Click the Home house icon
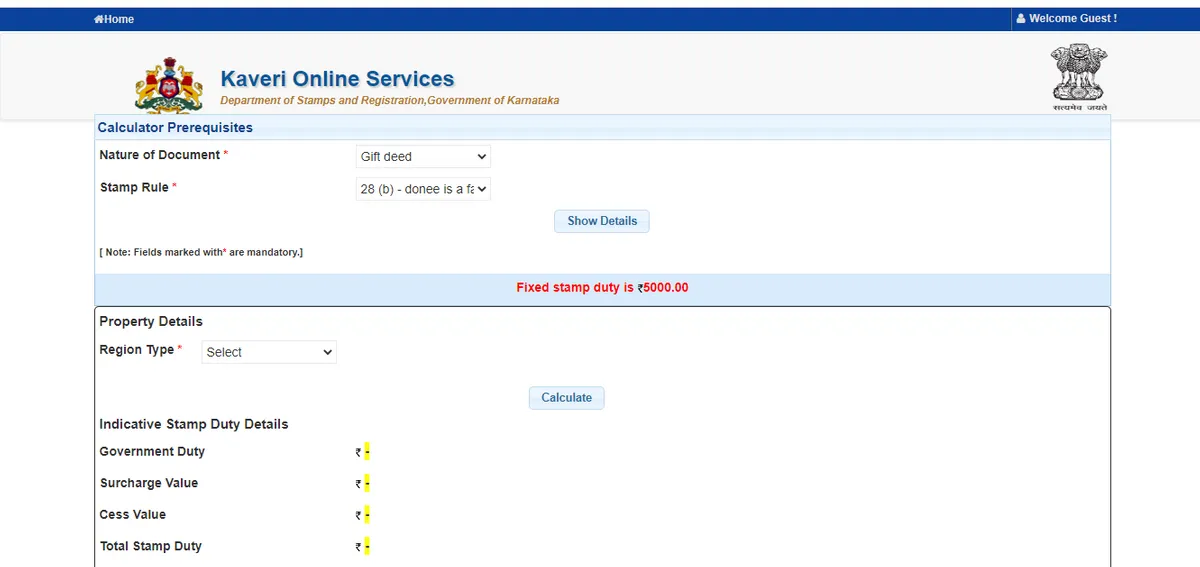Image resolution: width=1200 pixels, height=567 pixels. 98,19
